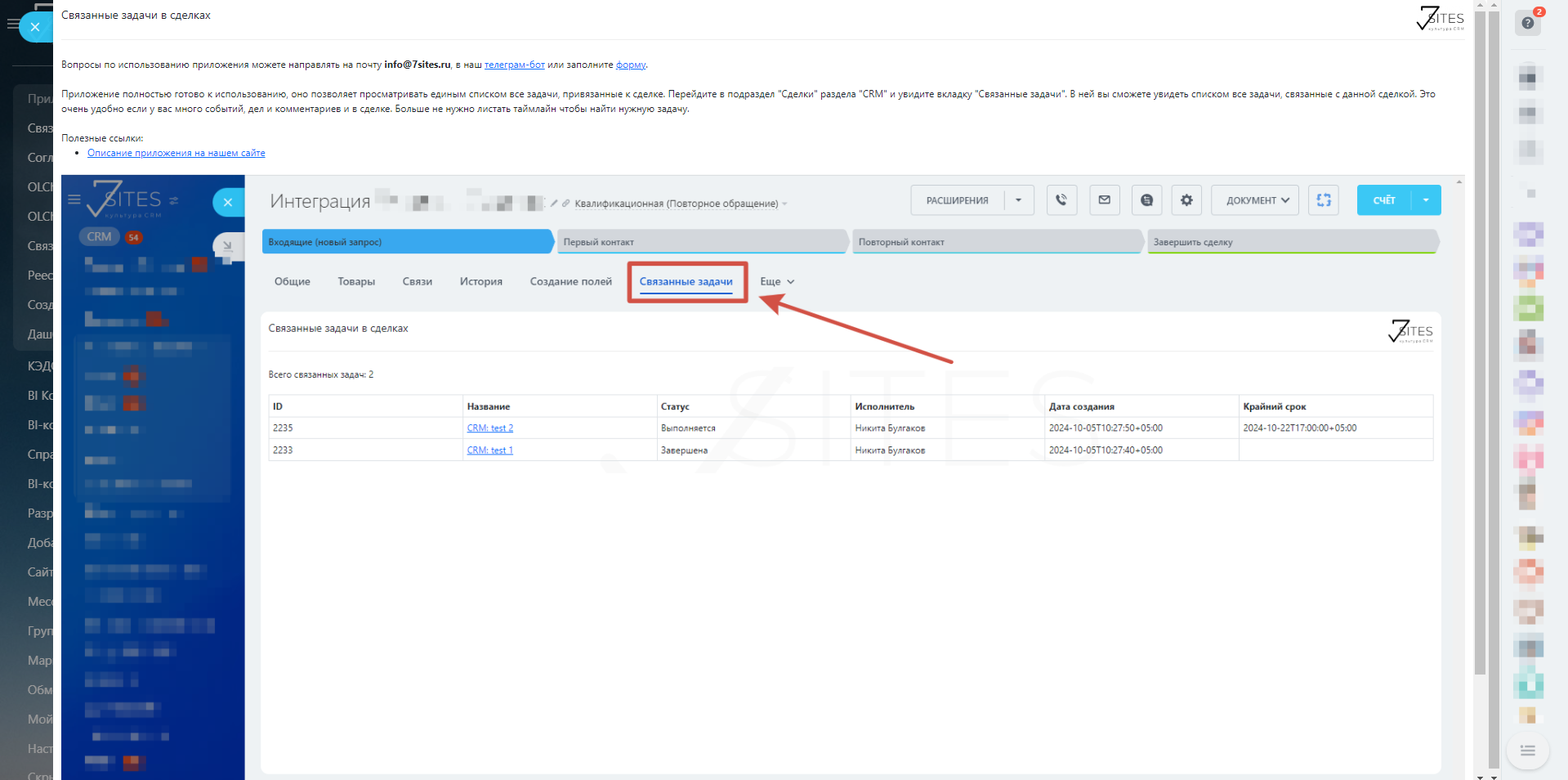Expand the arrow next to СЧЁТ button
Image resolution: width=1568 pixels, height=780 pixels.
[x=1426, y=200]
